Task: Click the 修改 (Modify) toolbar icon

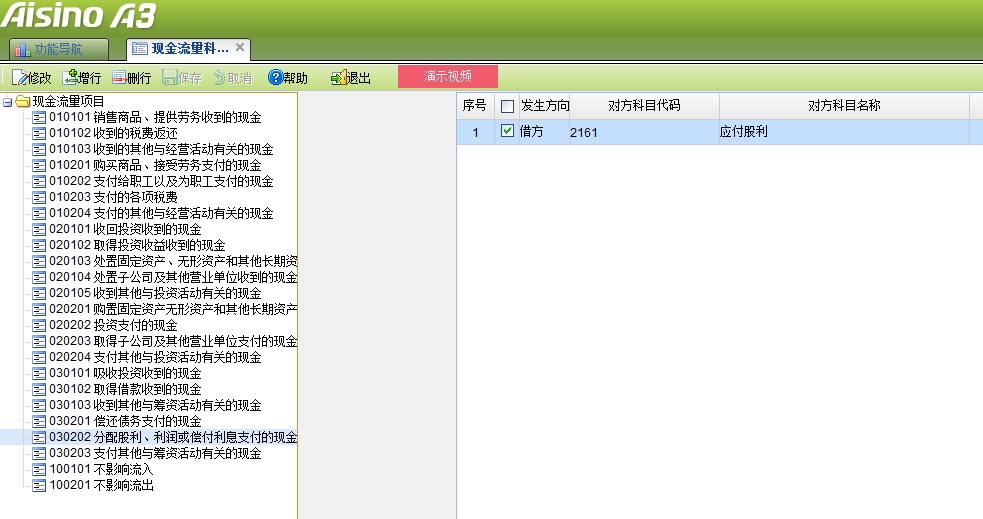Action: [19, 78]
